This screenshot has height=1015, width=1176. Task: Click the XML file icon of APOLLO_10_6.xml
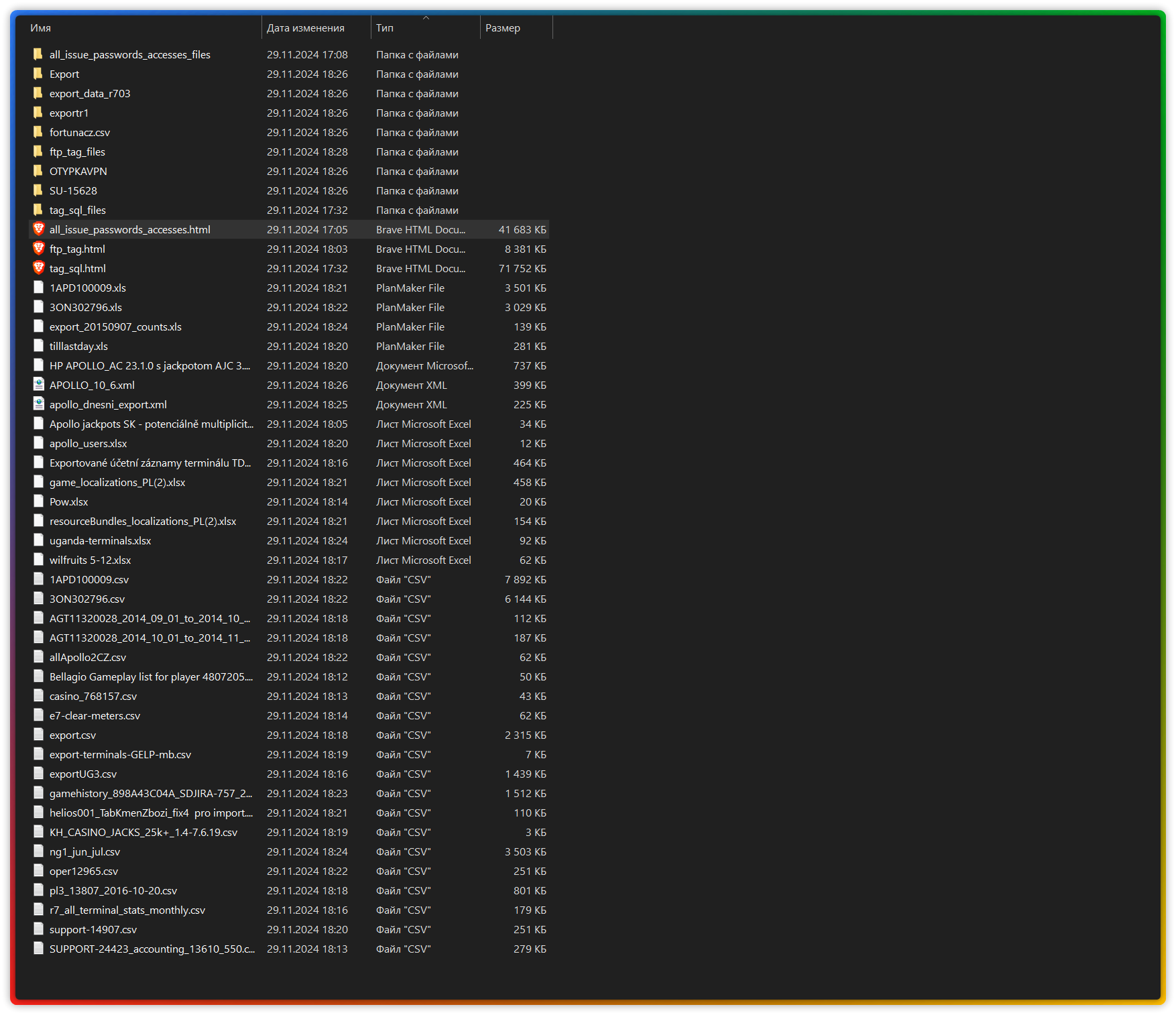pyautogui.click(x=39, y=385)
